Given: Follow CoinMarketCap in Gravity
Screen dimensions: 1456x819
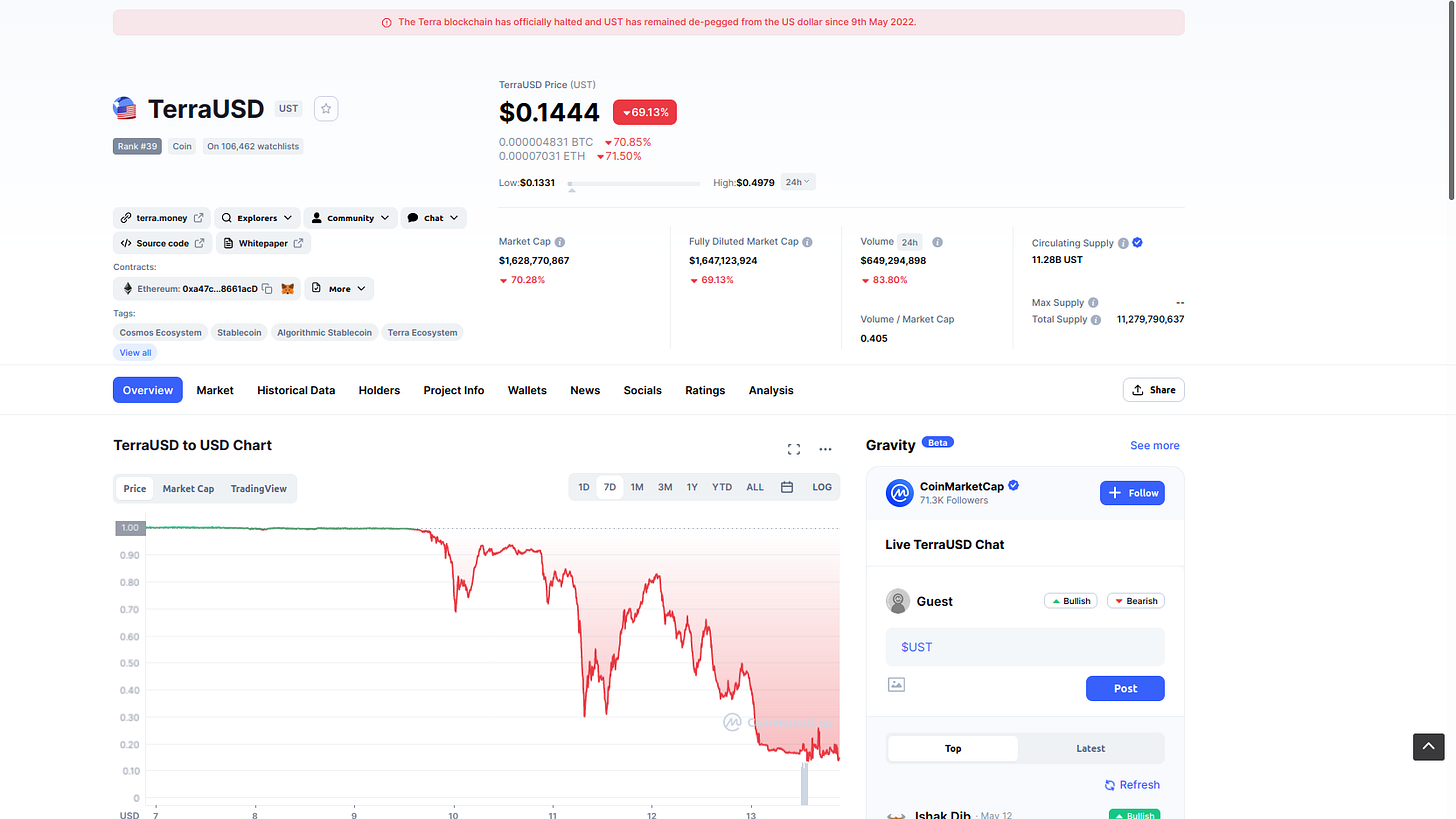Looking at the screenshot, I should (x=1132, y=493).
